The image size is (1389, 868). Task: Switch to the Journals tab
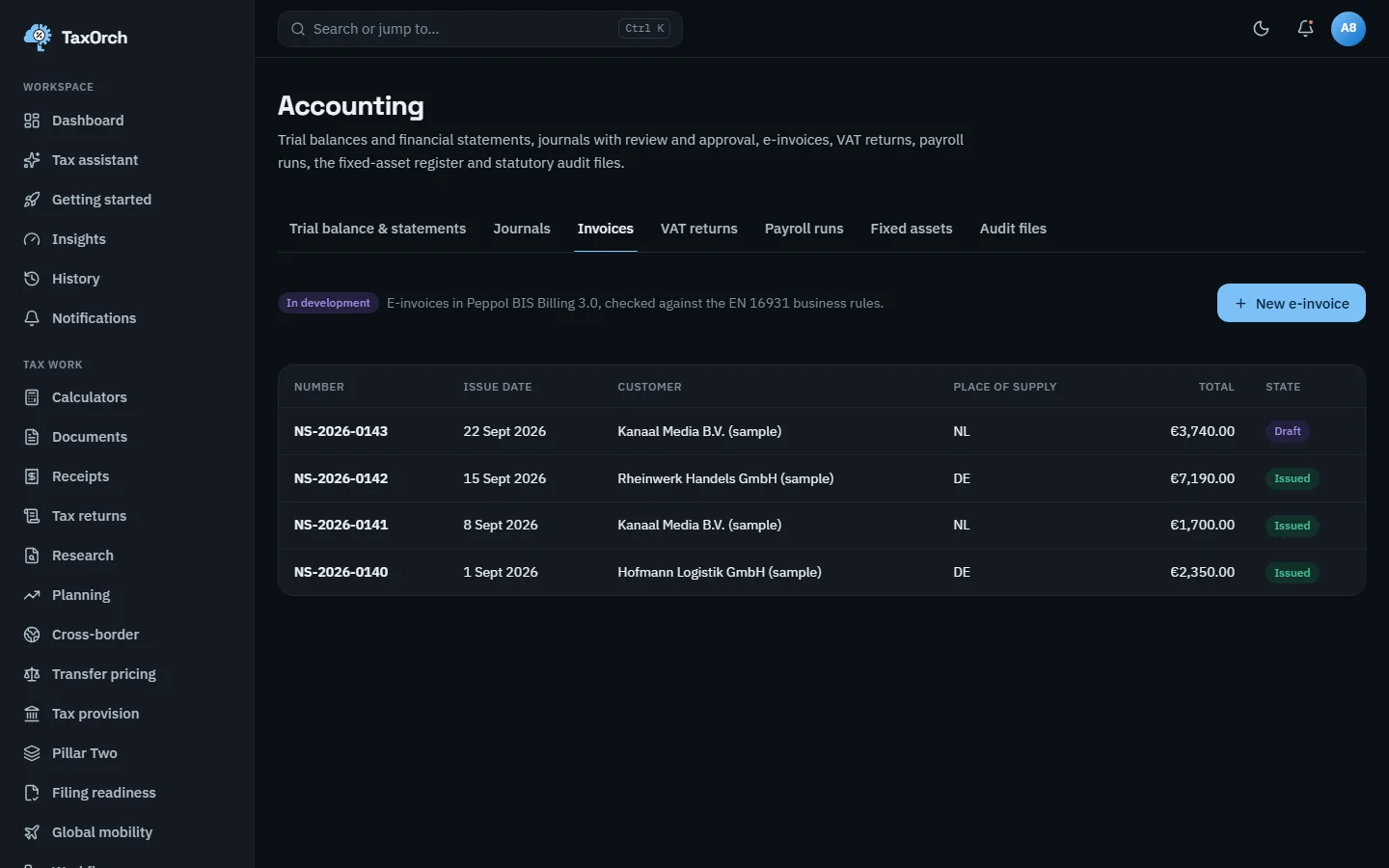coord(522,229)
